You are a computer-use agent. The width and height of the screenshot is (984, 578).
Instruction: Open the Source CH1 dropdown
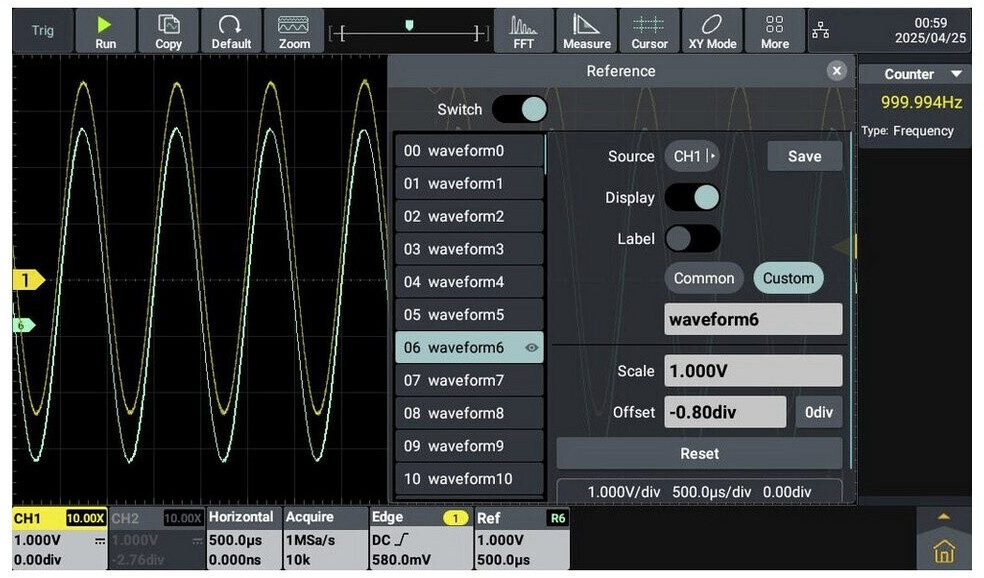(x=693, y=156)
